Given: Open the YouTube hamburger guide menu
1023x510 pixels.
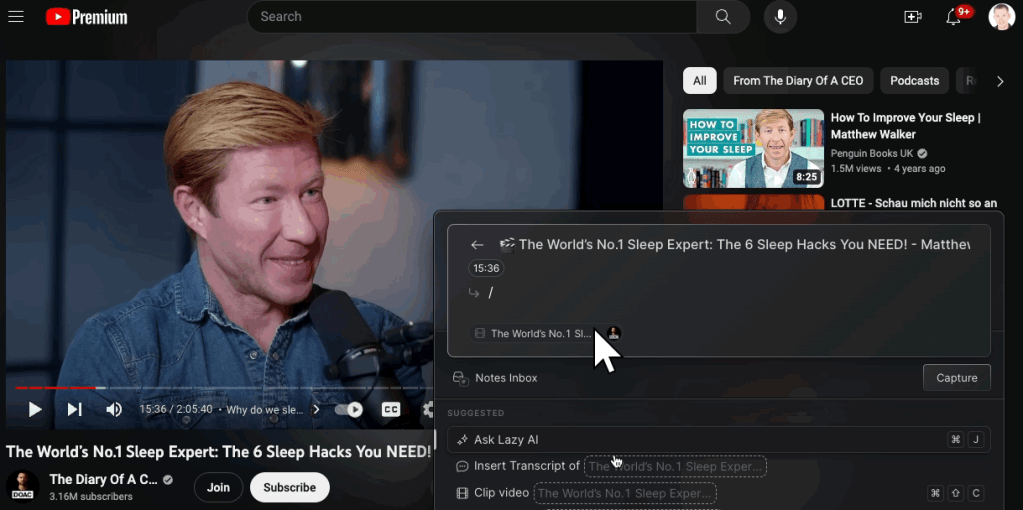Looking at the screenshot, I should (16, 17).
